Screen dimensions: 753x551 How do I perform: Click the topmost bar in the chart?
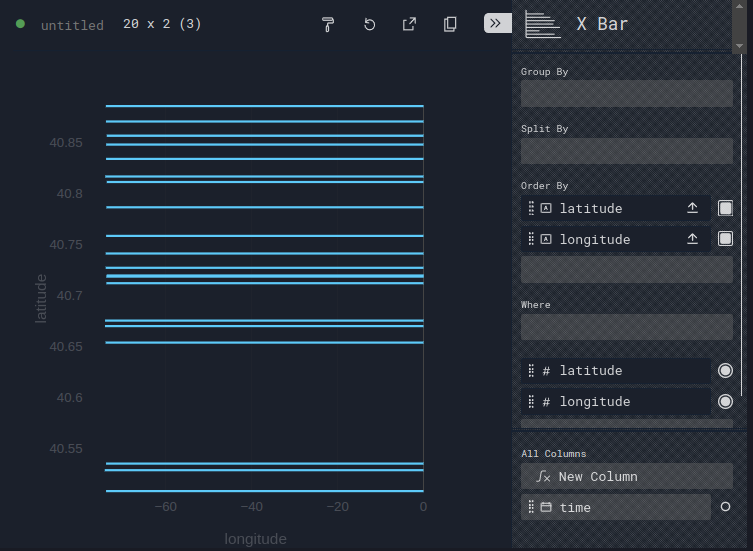(x=265, y=106)
